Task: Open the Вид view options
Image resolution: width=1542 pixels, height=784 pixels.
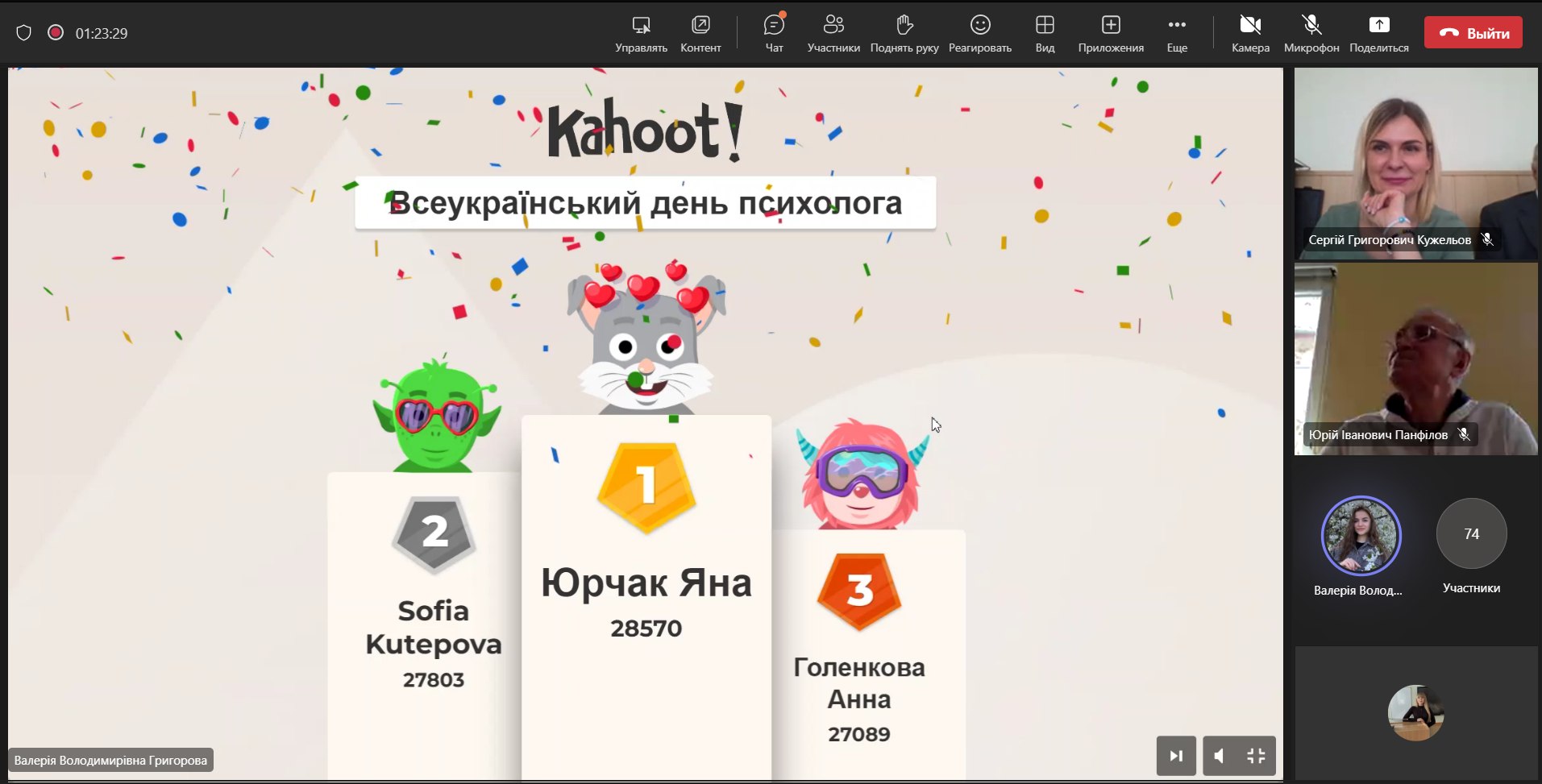Action: (1045, 34)
